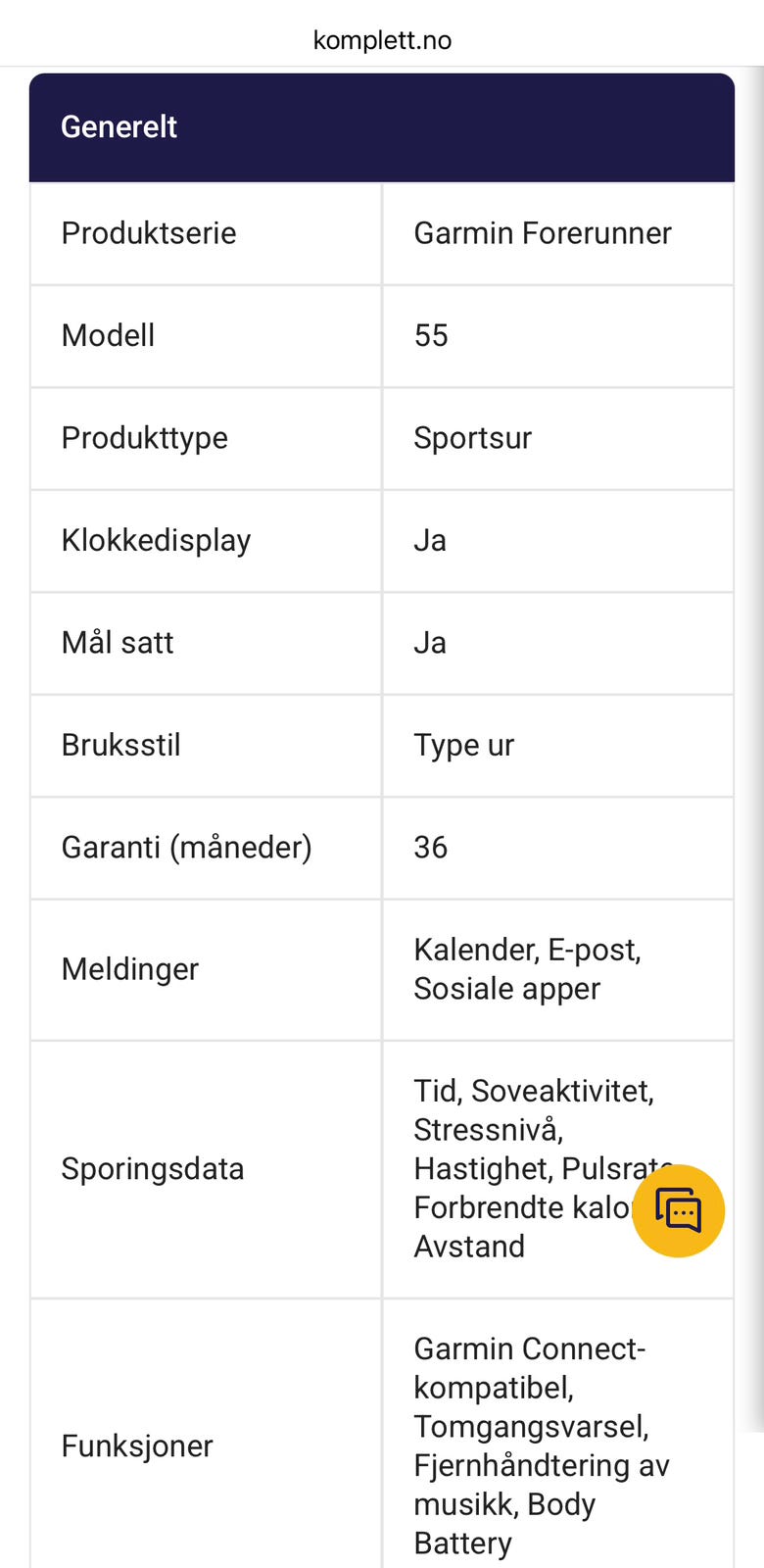Select the Meldinger row label

click(x=129, y=970)
